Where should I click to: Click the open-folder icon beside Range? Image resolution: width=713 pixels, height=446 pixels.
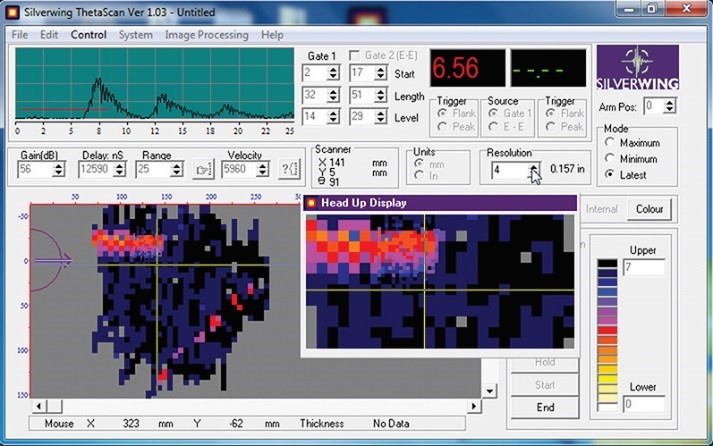click(204, 170)
